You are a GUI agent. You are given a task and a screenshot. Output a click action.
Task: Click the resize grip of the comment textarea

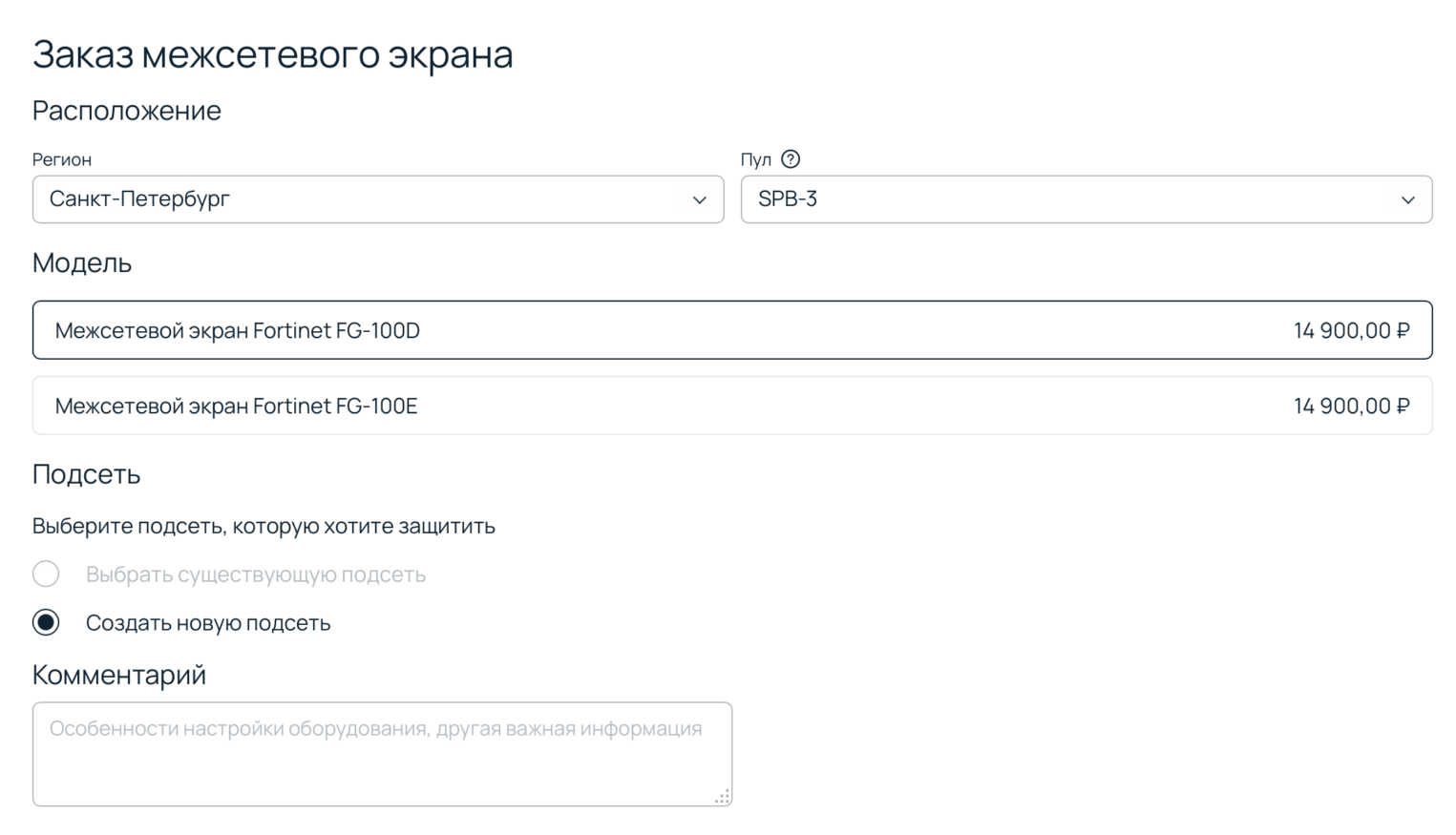[x=722, y=796]
